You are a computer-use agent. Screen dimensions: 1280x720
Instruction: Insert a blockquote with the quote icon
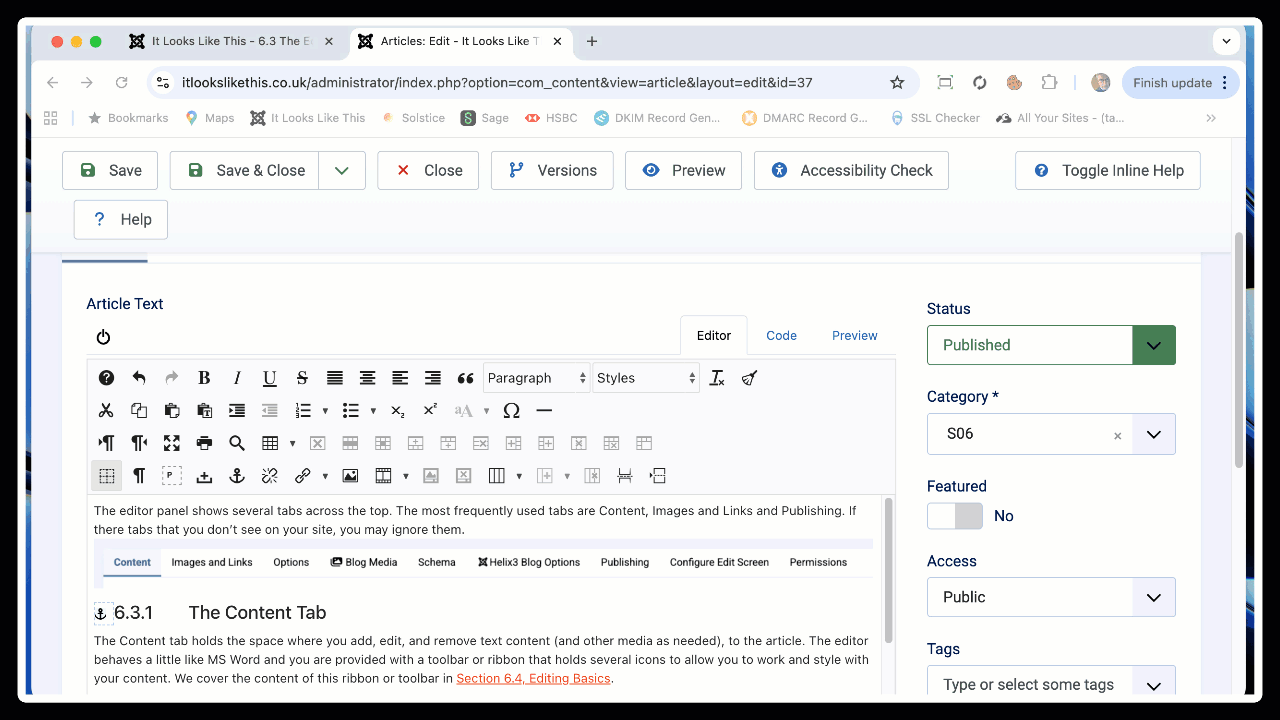[465, 378]
